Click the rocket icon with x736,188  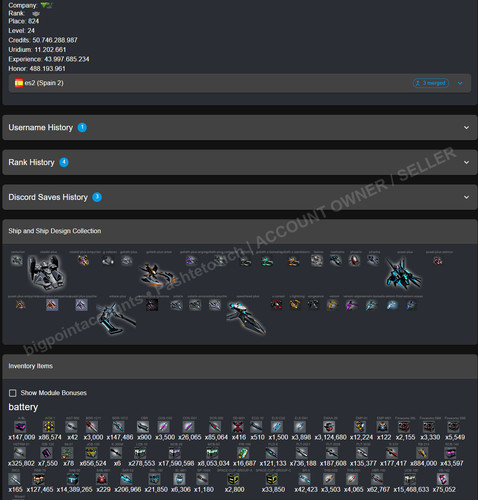(302, 453)
